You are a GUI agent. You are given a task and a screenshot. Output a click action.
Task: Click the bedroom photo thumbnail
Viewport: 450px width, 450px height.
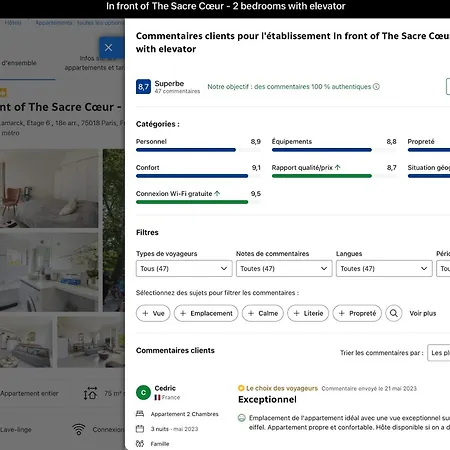tap(49, 189)
